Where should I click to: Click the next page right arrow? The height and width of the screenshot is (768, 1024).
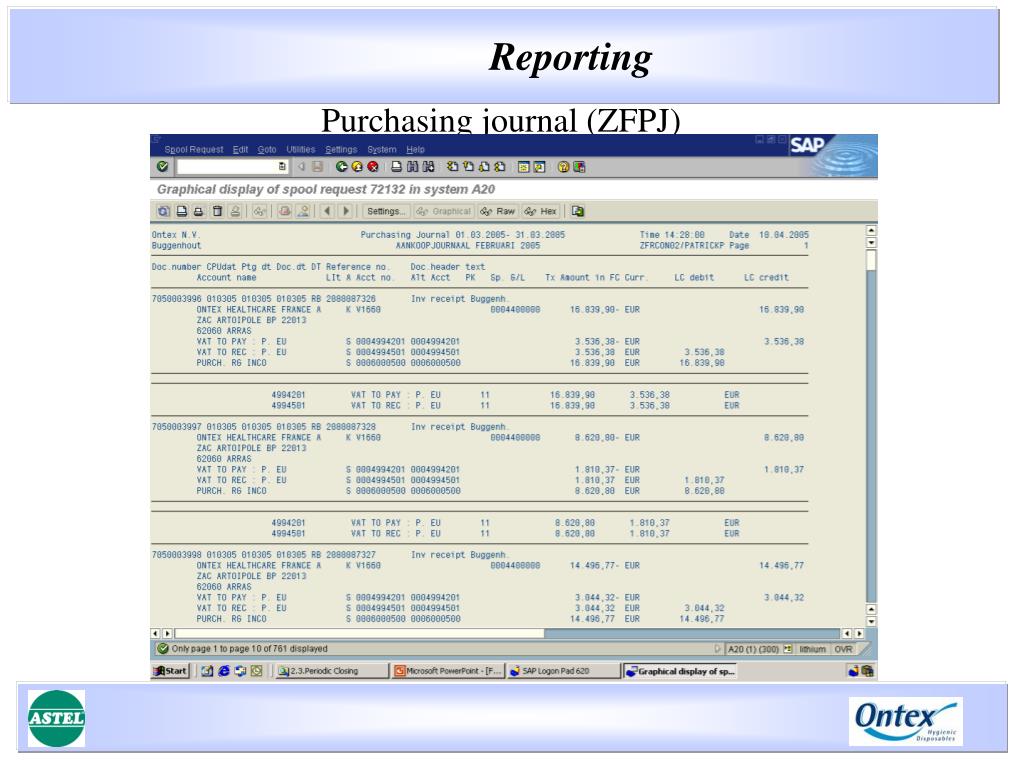pyautogui.click(x=345, y=211)
